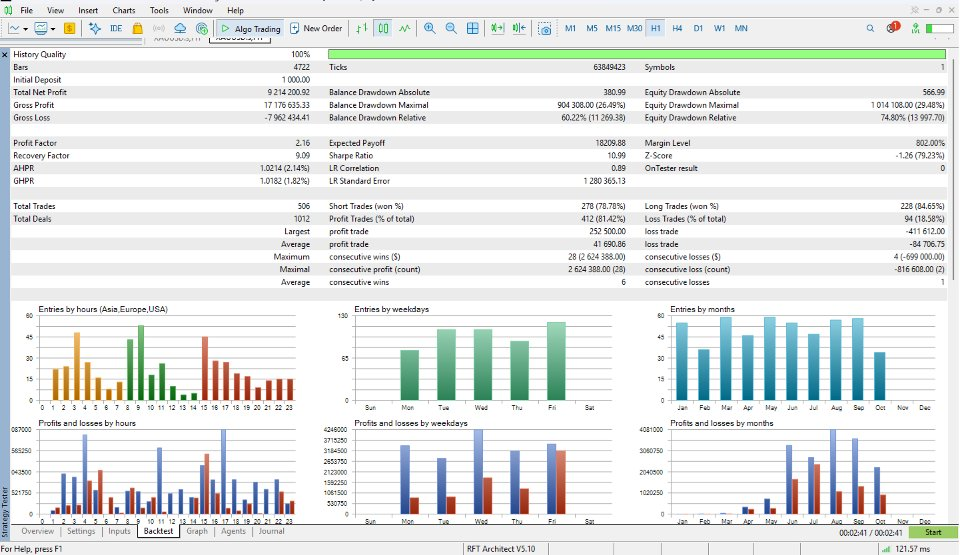This screenshot has height=555, width=960.
Task: Open the Insert menu
Action: 88,10
